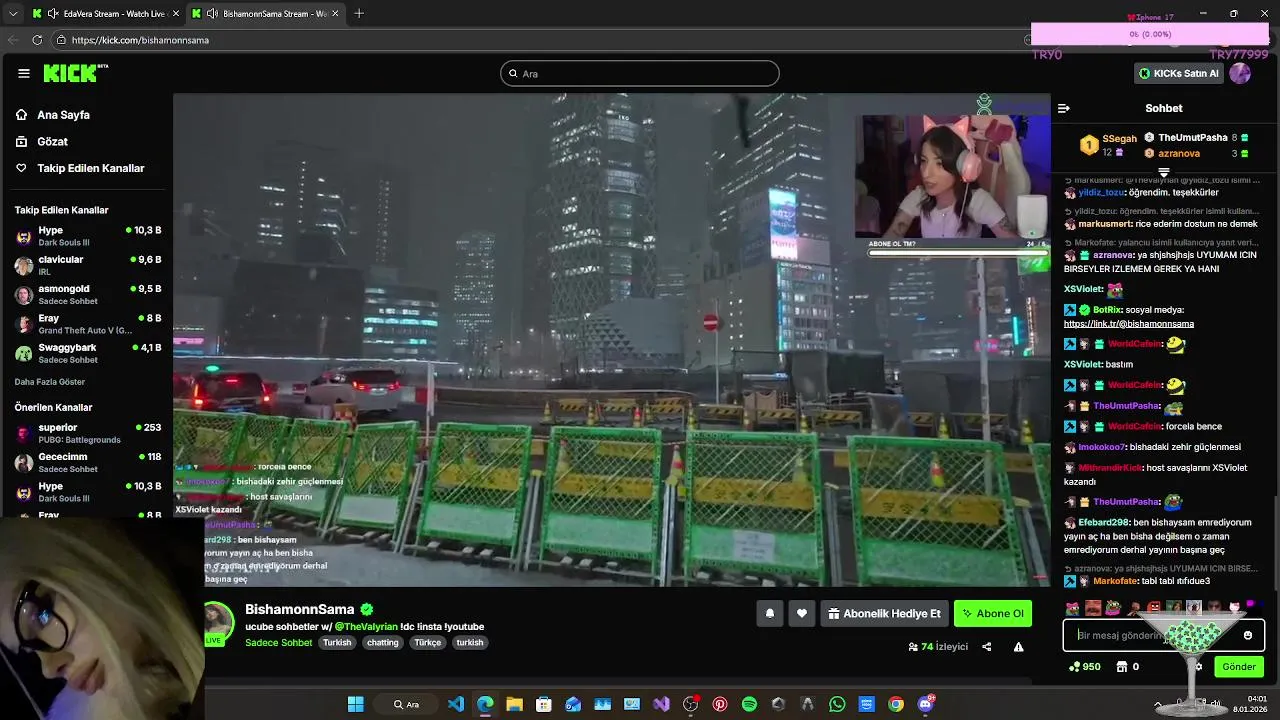The height and width of the screenshot is (720, 1280).
Task: Open superior PUBG channel
Action: click(x=87, y=433)
